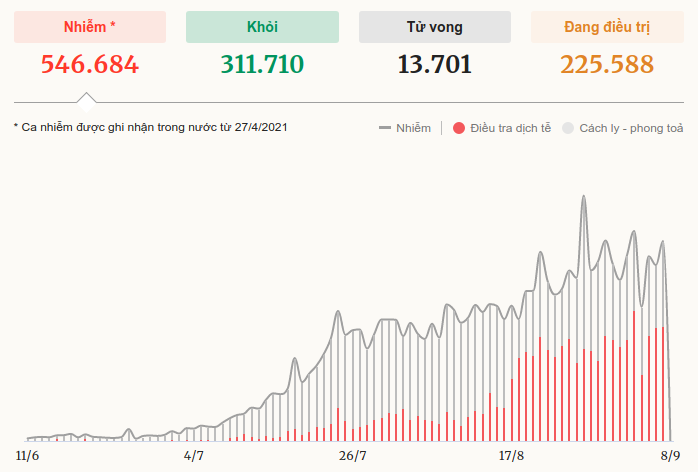Click the gray line icon for Nhiễm legend
698x472 pixels.
point(385,128)
